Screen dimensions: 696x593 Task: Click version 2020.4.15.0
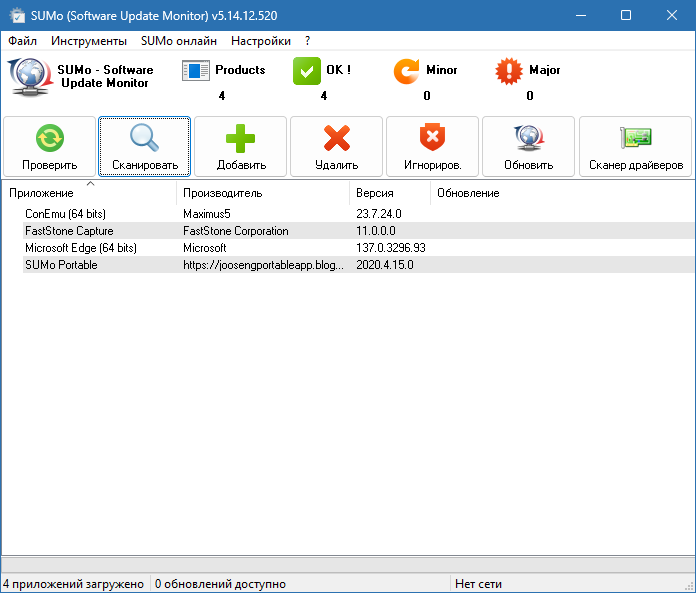384,265
